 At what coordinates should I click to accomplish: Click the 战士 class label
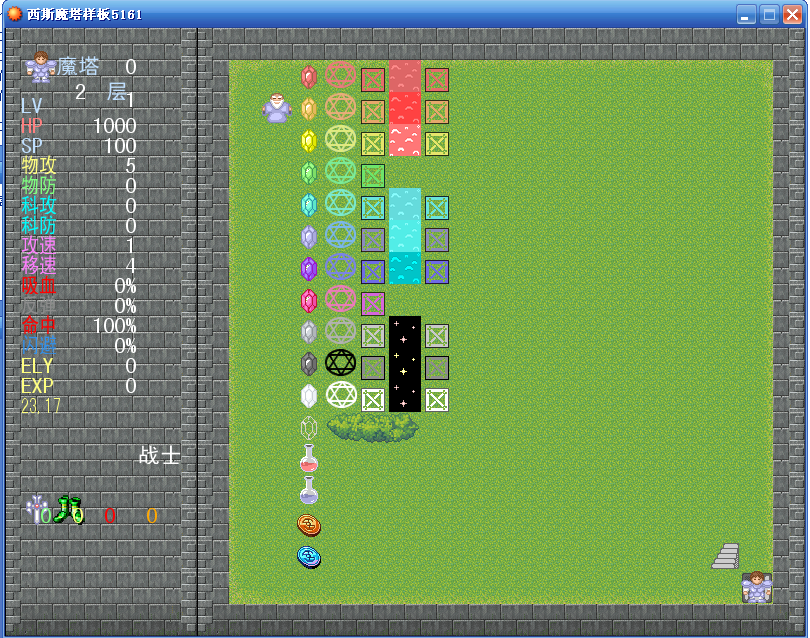(159, 456)
